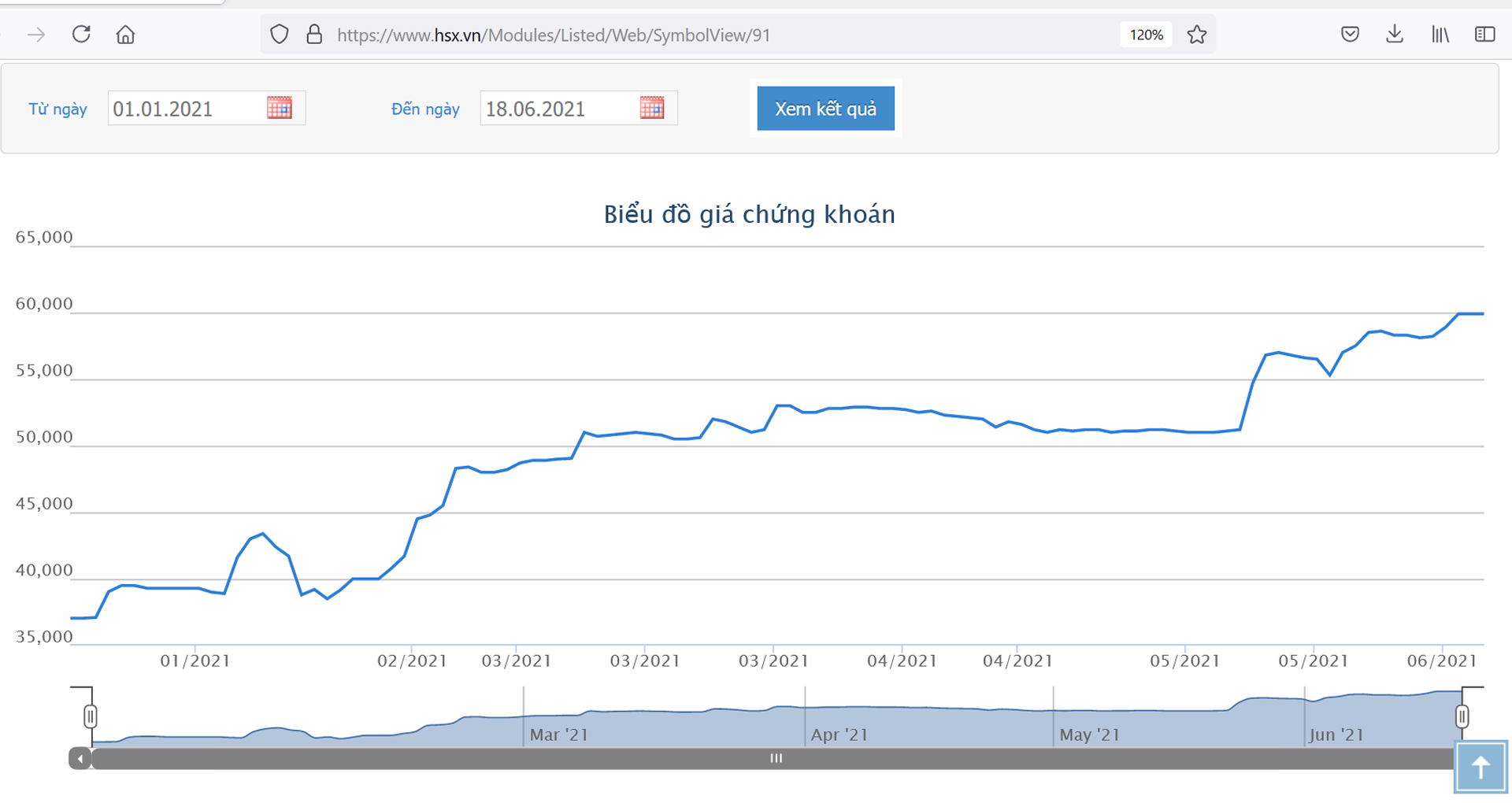1512x803 pixels.
Task: Click the Đến ngày date input field
Action: 558,109
